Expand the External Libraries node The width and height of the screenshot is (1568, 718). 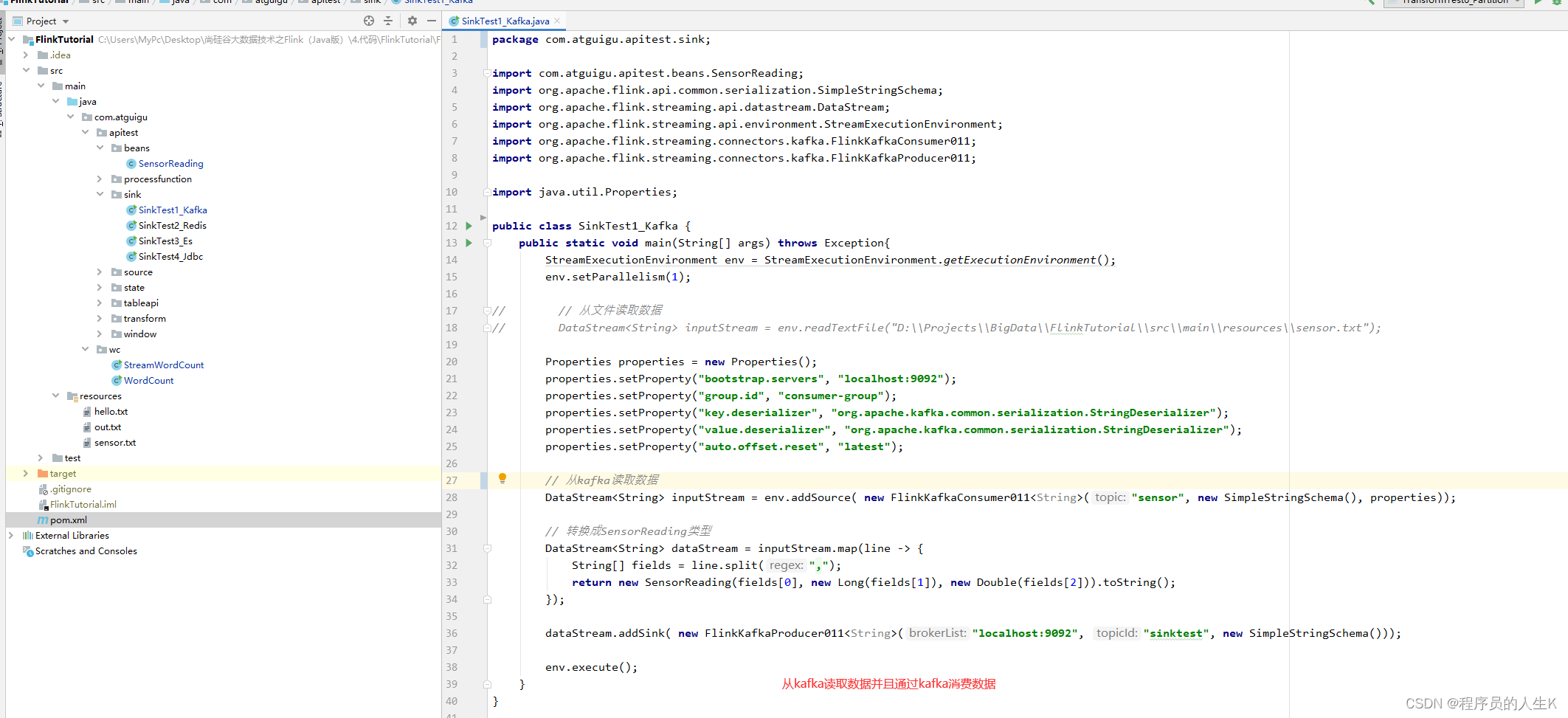11,536
